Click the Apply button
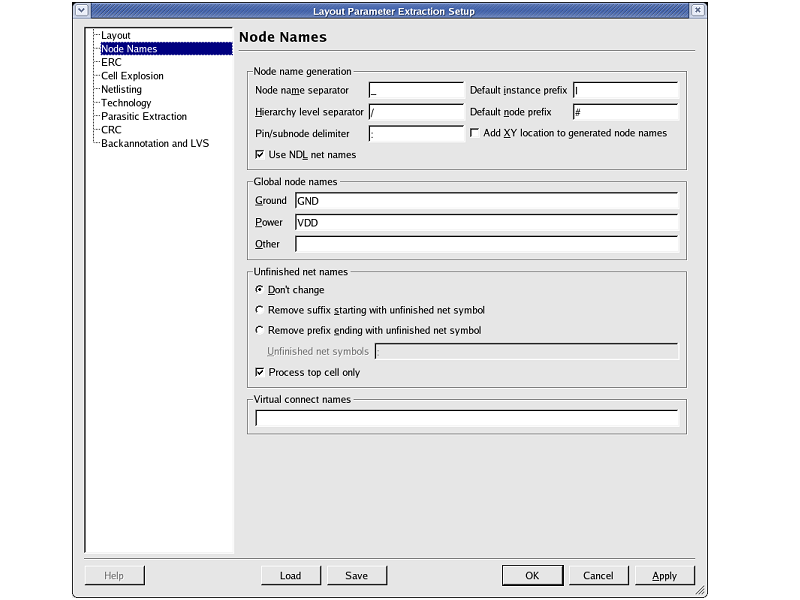Viewport: 800px width, 600px height. click(664, 575)
